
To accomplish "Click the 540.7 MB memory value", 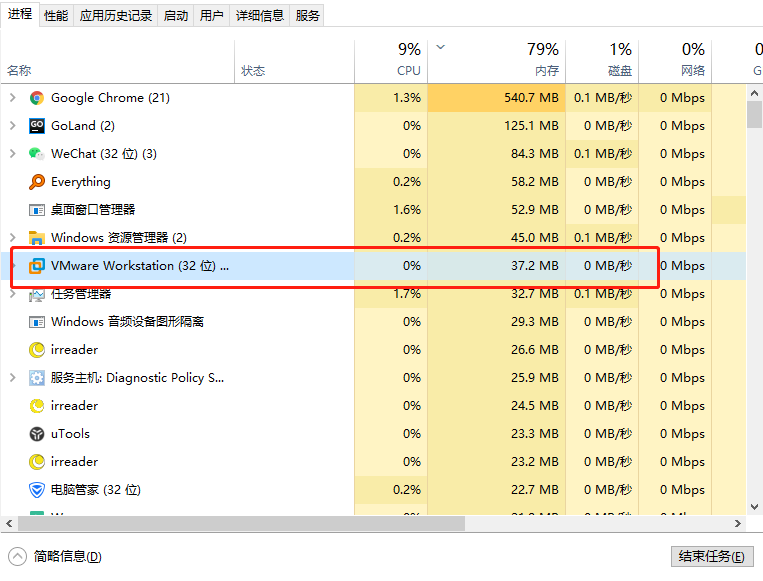I will 531,98.
